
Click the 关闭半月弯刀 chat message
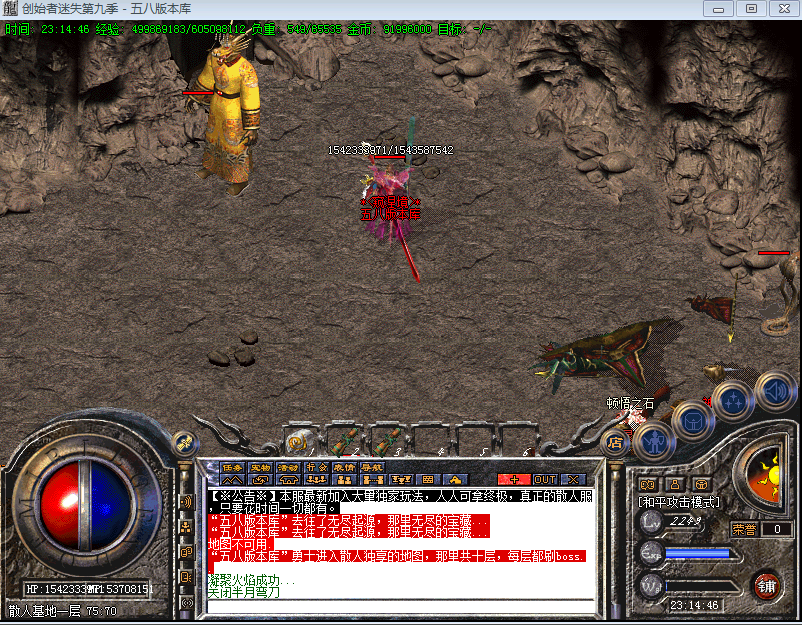tap(243, 592)
